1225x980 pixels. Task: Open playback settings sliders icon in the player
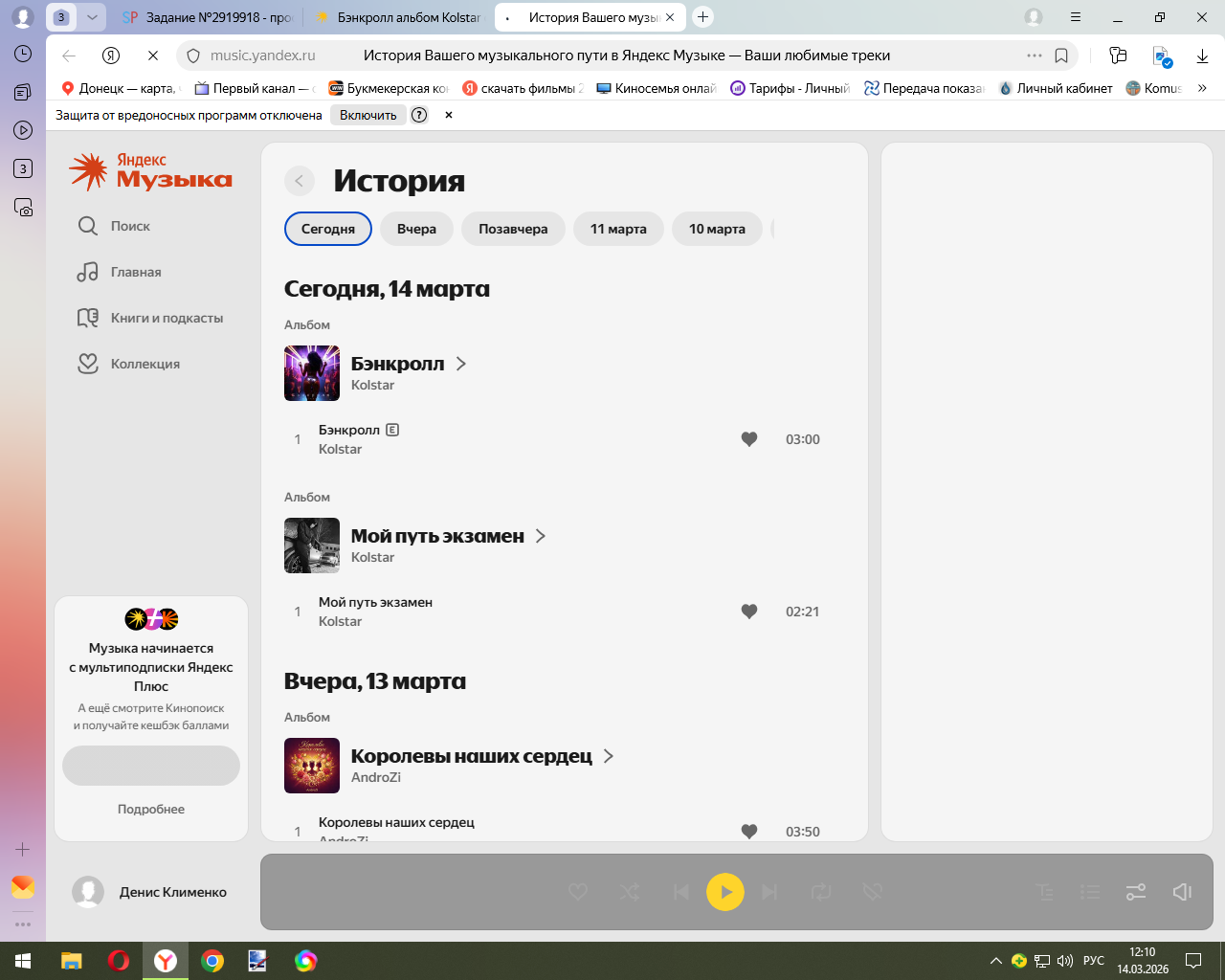coord(1136,892)
